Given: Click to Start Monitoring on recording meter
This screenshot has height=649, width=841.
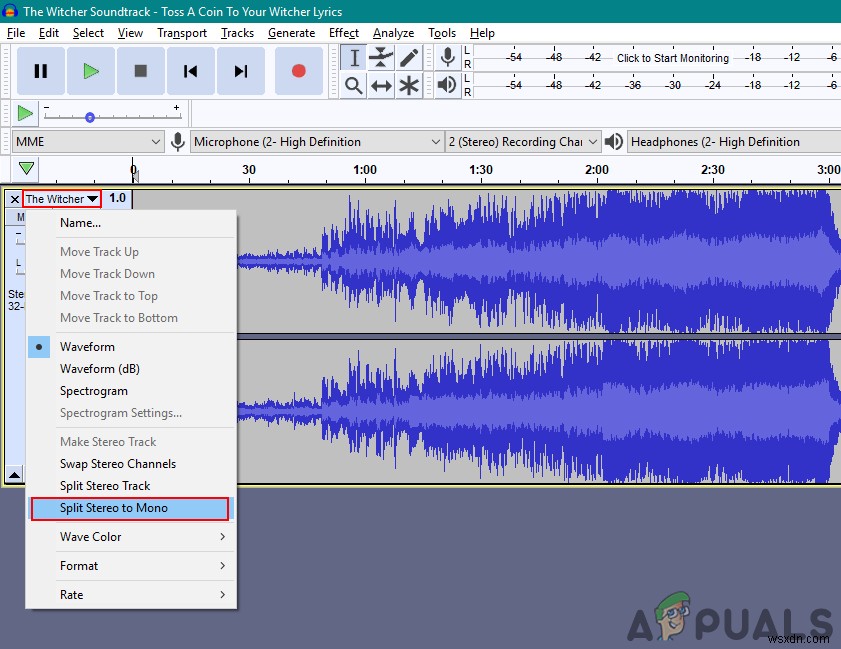Looking at the screenshot, I should pyautogui.click(x=672, y=58).
